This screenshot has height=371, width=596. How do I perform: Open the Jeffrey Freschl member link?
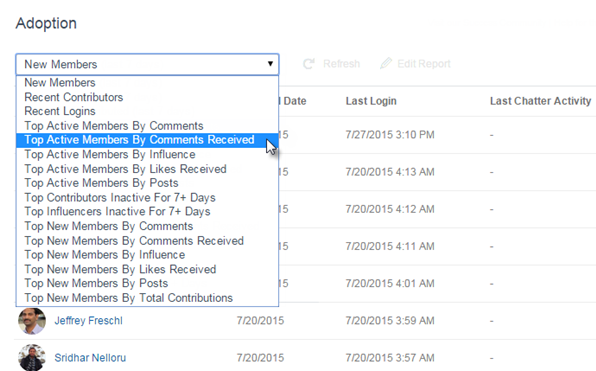[89, 321]
